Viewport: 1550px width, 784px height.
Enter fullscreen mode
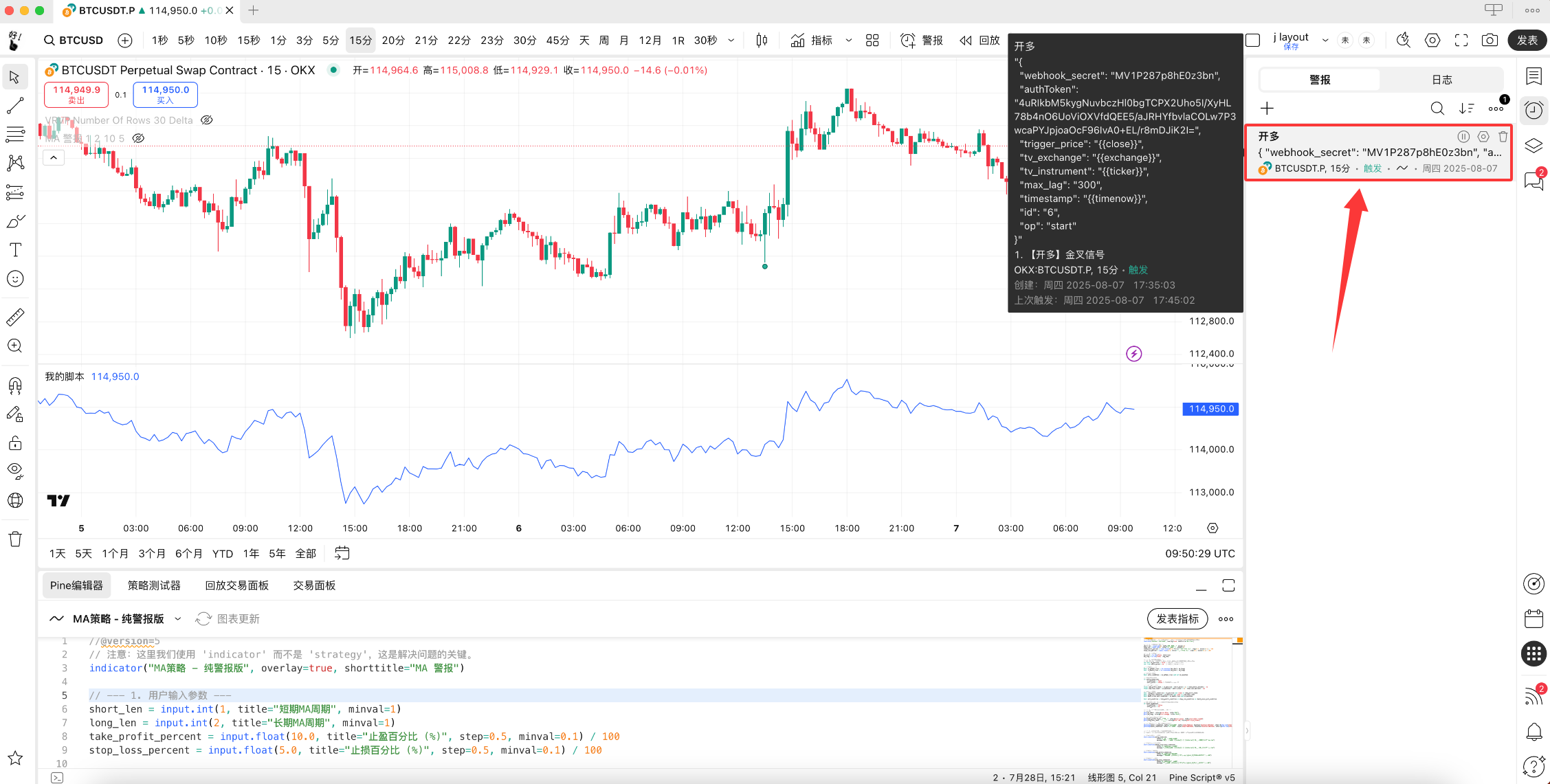coord(1461,41)
